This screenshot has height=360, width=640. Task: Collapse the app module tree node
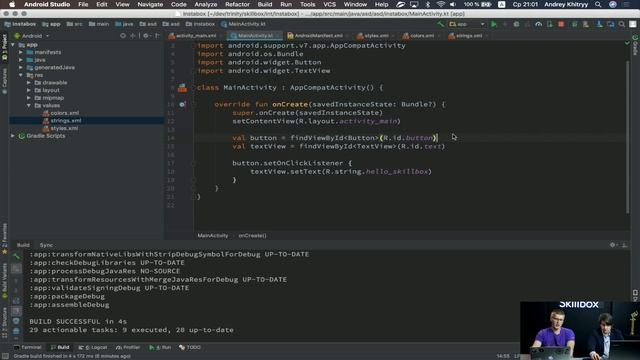pyautogui.click(x=13, y=45)
